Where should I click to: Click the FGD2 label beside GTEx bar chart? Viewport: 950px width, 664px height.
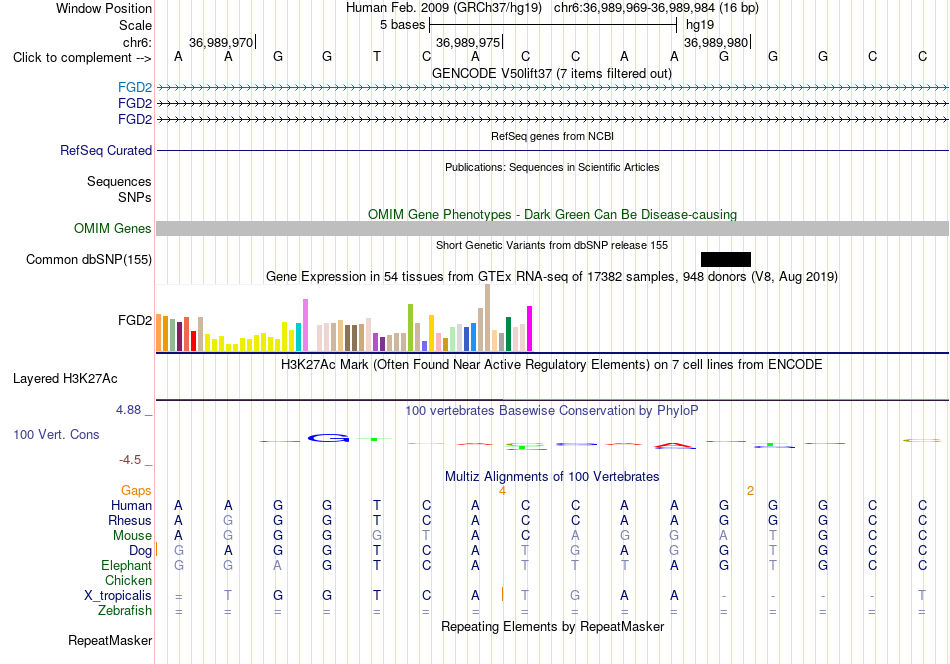[x=135, y=320]
